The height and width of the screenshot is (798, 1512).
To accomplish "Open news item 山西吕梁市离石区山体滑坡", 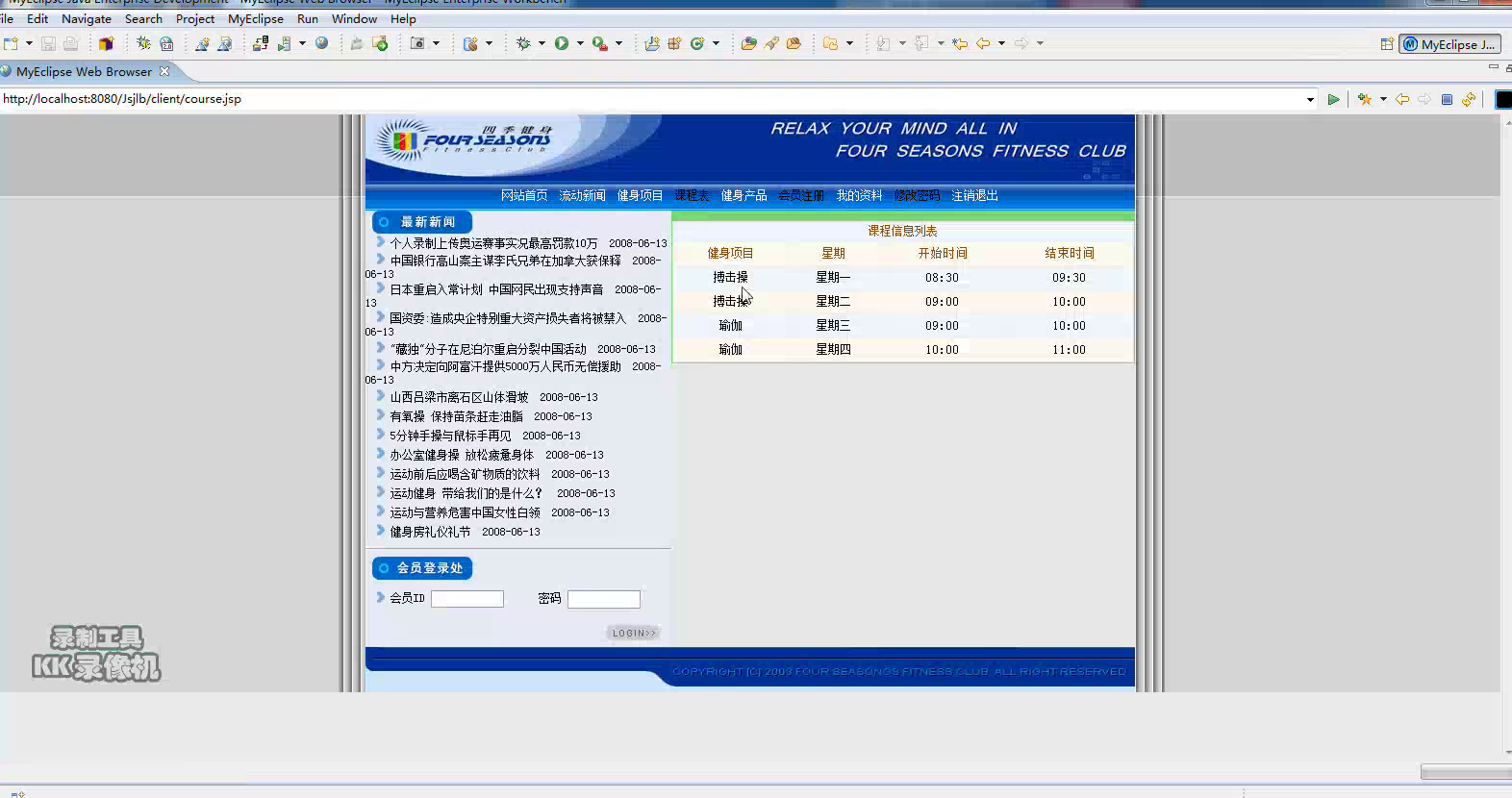I will (459, 397).
